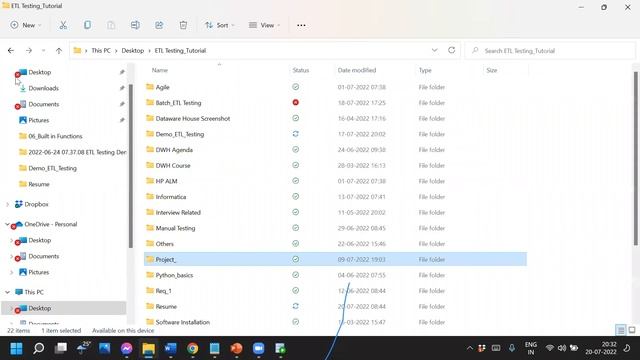Click the Delete trash icon
The width and height of the screenshot is (640, 360).
click(x=183, y=25)
